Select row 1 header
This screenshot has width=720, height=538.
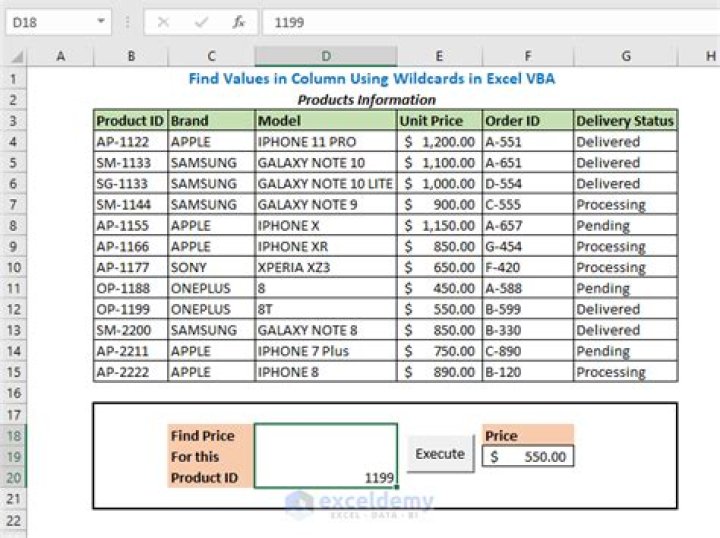[13, 79]
